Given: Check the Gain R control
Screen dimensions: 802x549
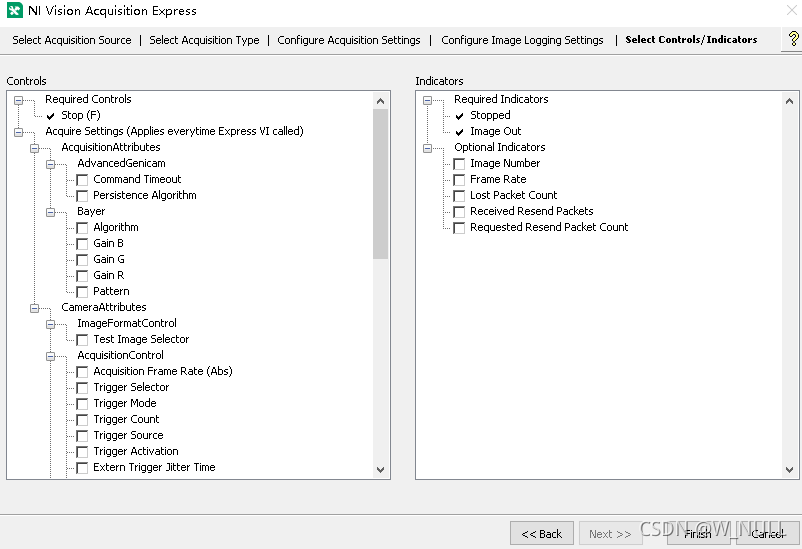Looking at the screenshot, I should point(82,276).
